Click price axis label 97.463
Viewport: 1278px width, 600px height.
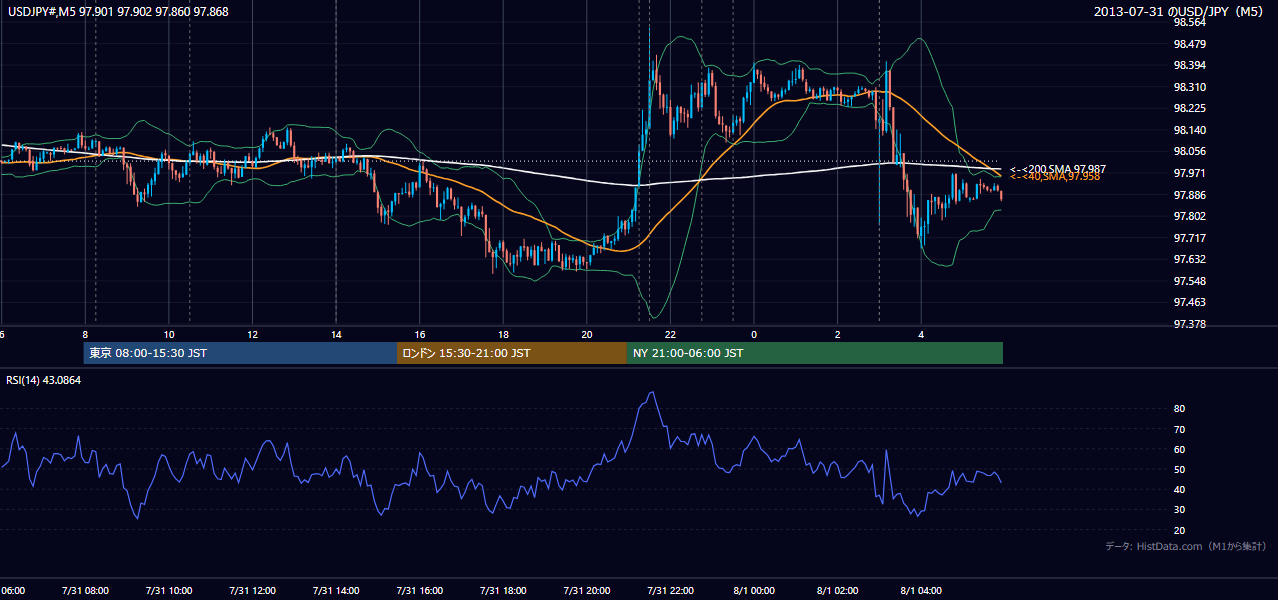click(x=1189, y=302)
